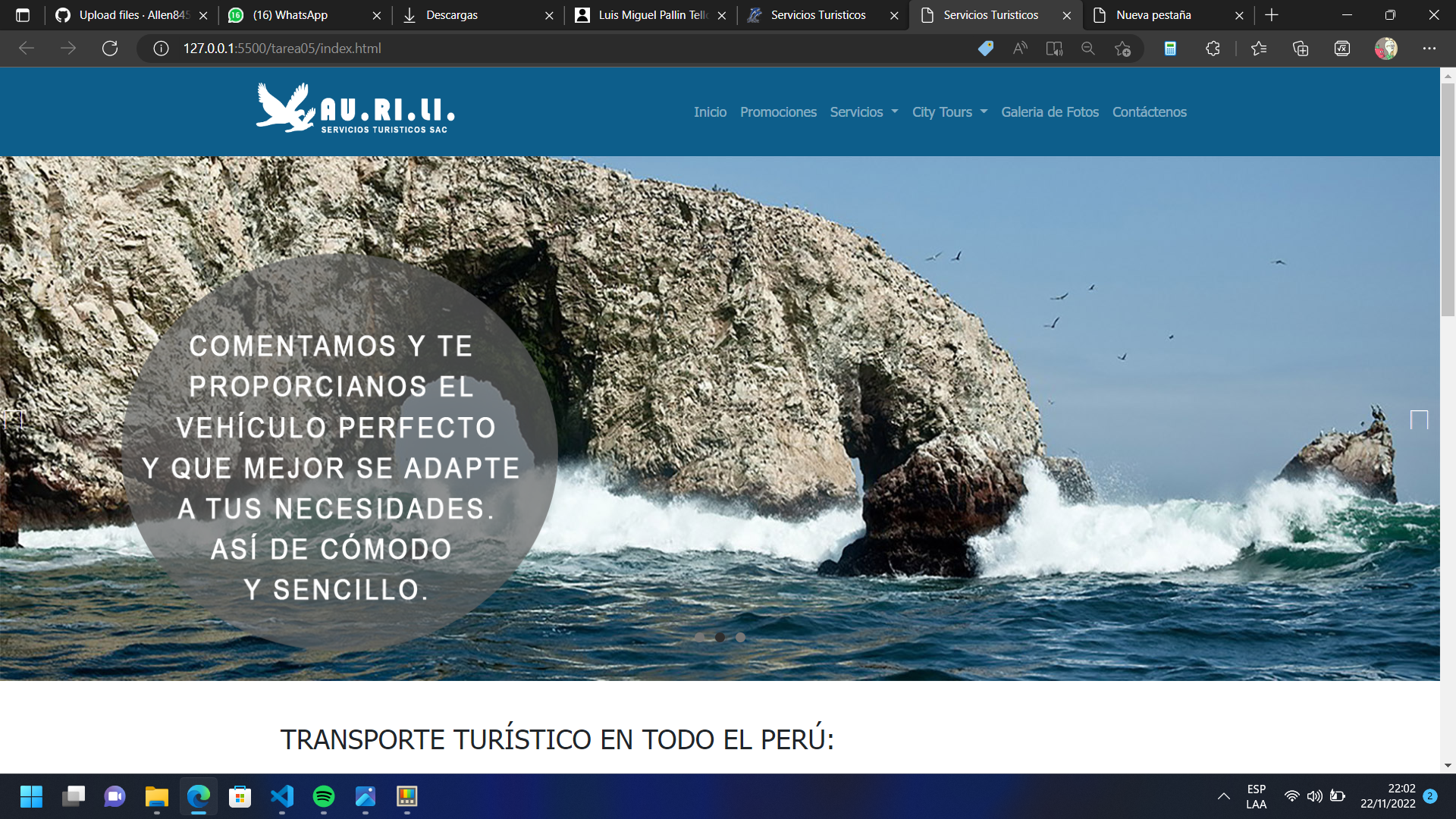Switch to the WhatsApp tab

tap(290, 15)
